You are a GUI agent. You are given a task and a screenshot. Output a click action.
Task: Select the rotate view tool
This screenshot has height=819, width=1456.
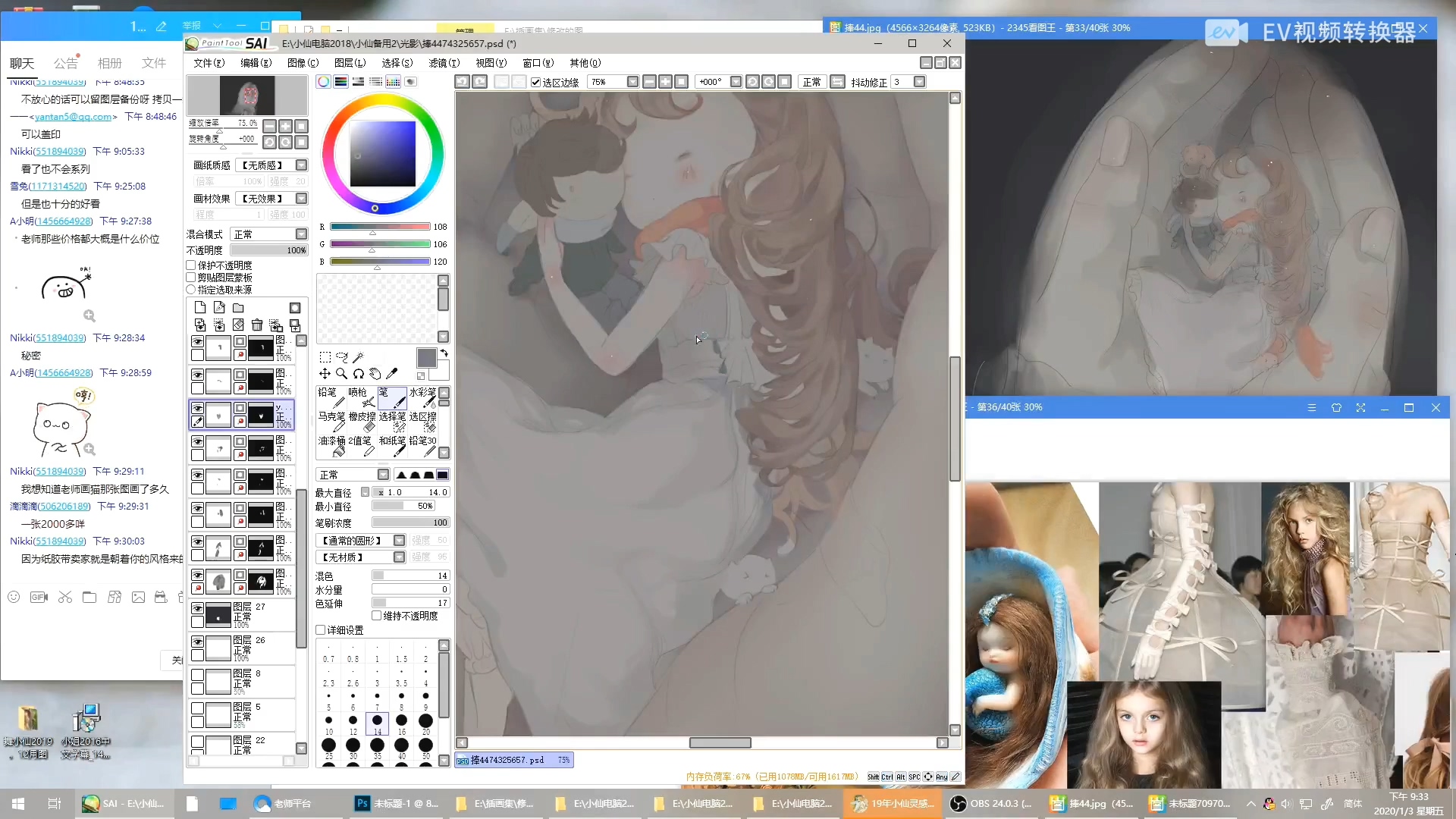click(359, 374)
